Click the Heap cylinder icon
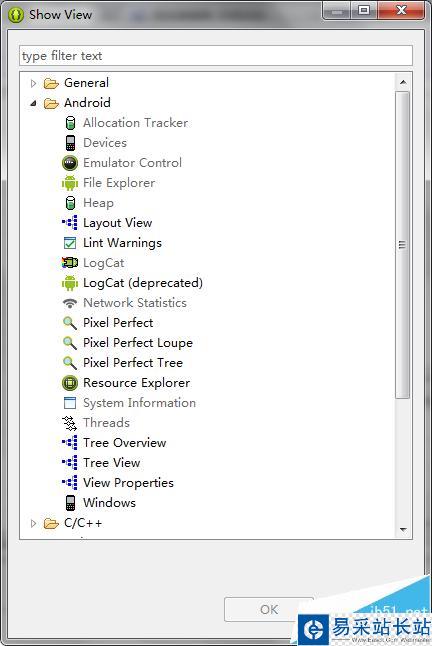 click(70, 203)
